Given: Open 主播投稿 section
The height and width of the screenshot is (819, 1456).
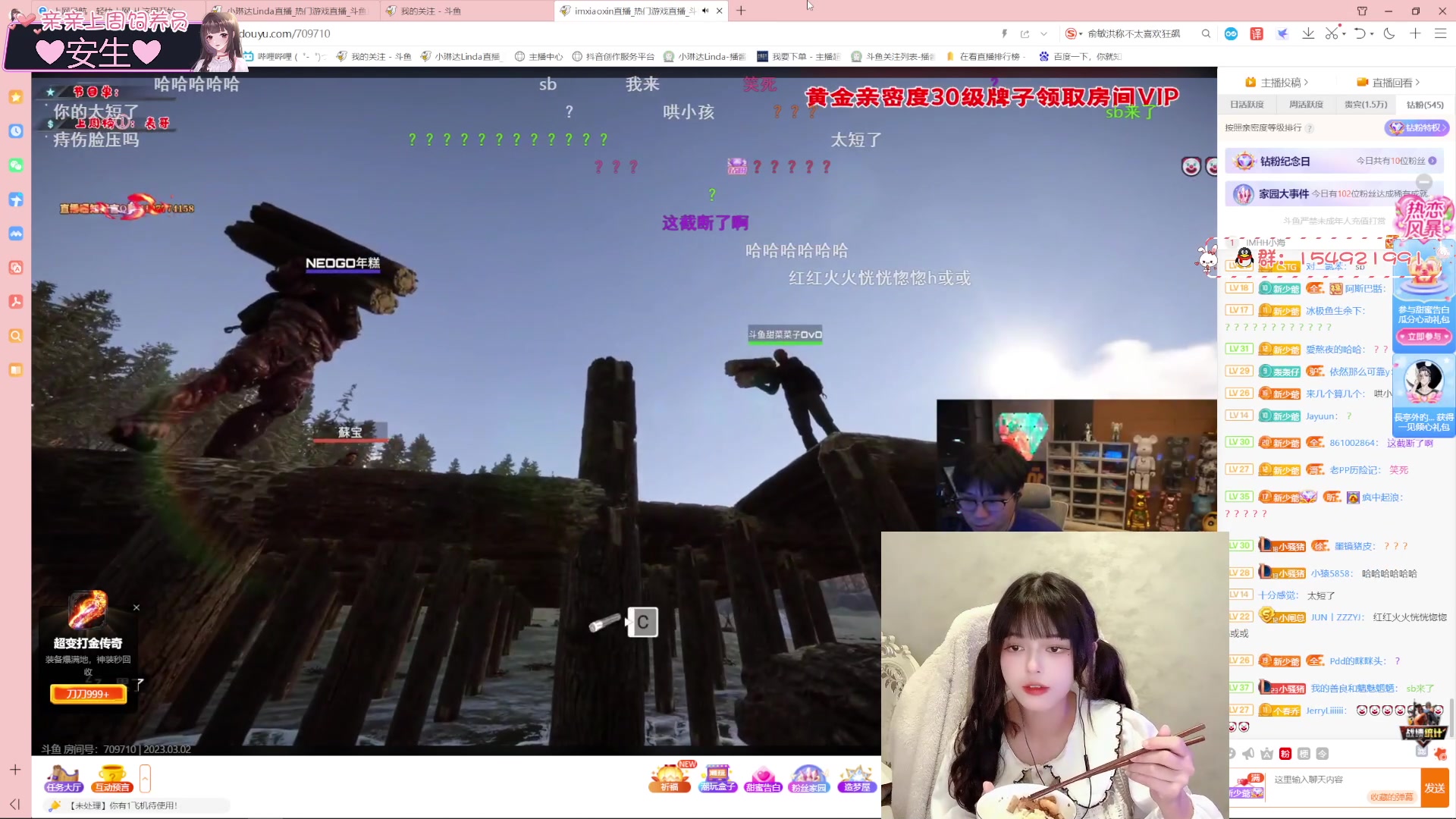Looking at the screenshot, I should (1277, 82).
